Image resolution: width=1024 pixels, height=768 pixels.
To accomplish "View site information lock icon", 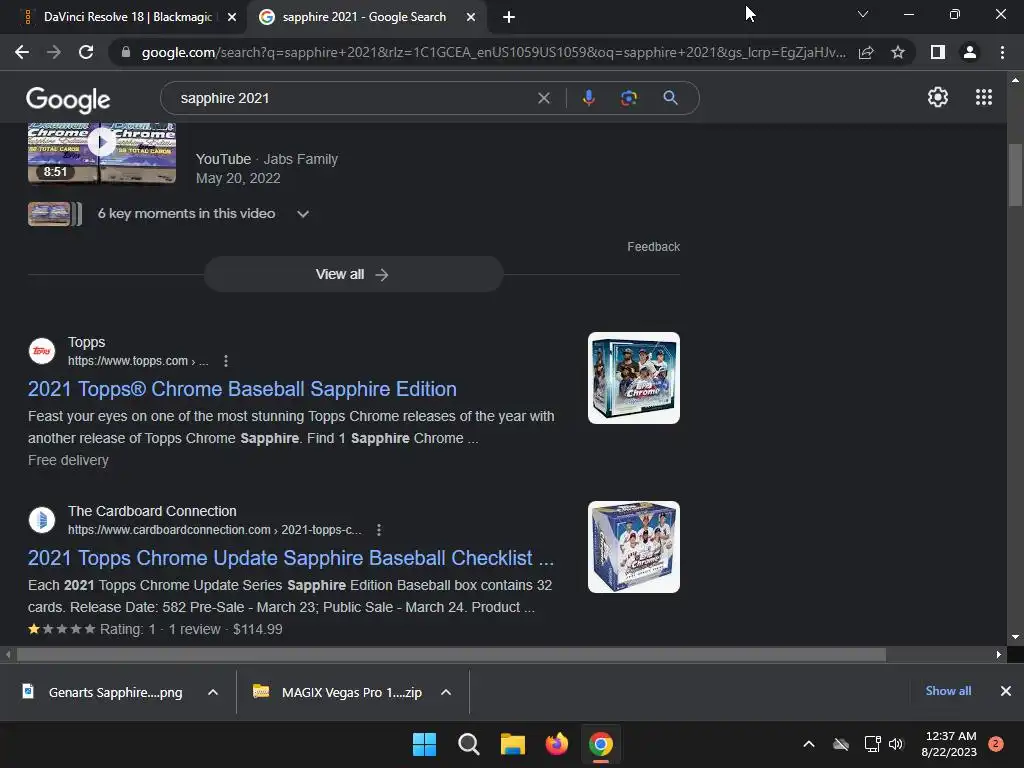I will [x=126, y=52].
